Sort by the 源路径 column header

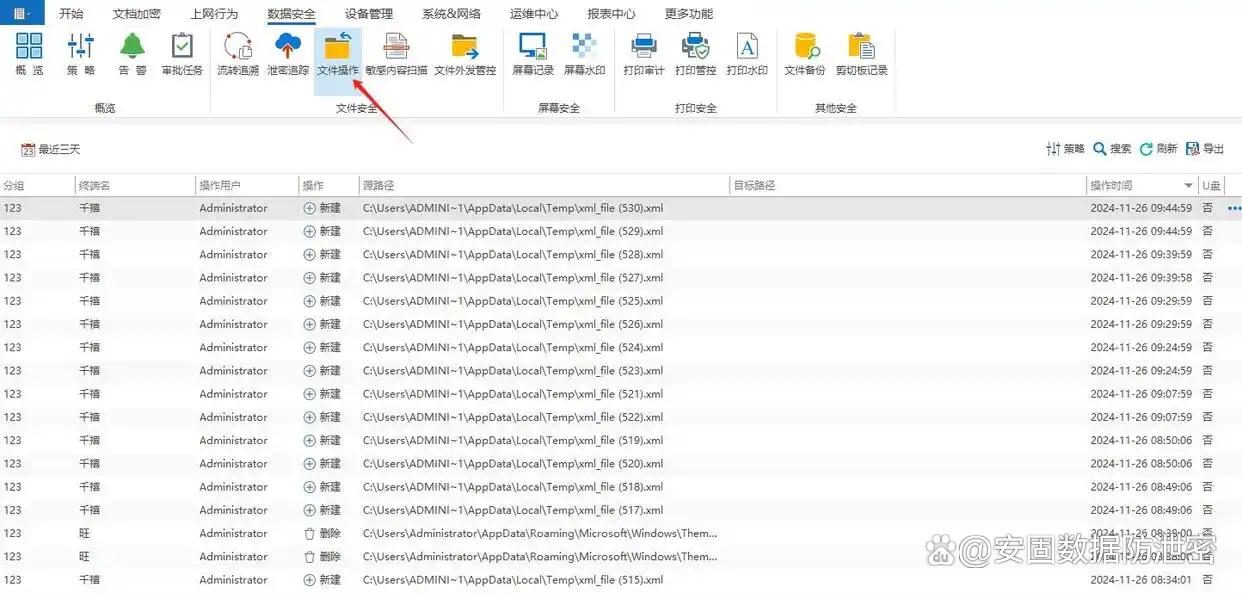point(544,186)
